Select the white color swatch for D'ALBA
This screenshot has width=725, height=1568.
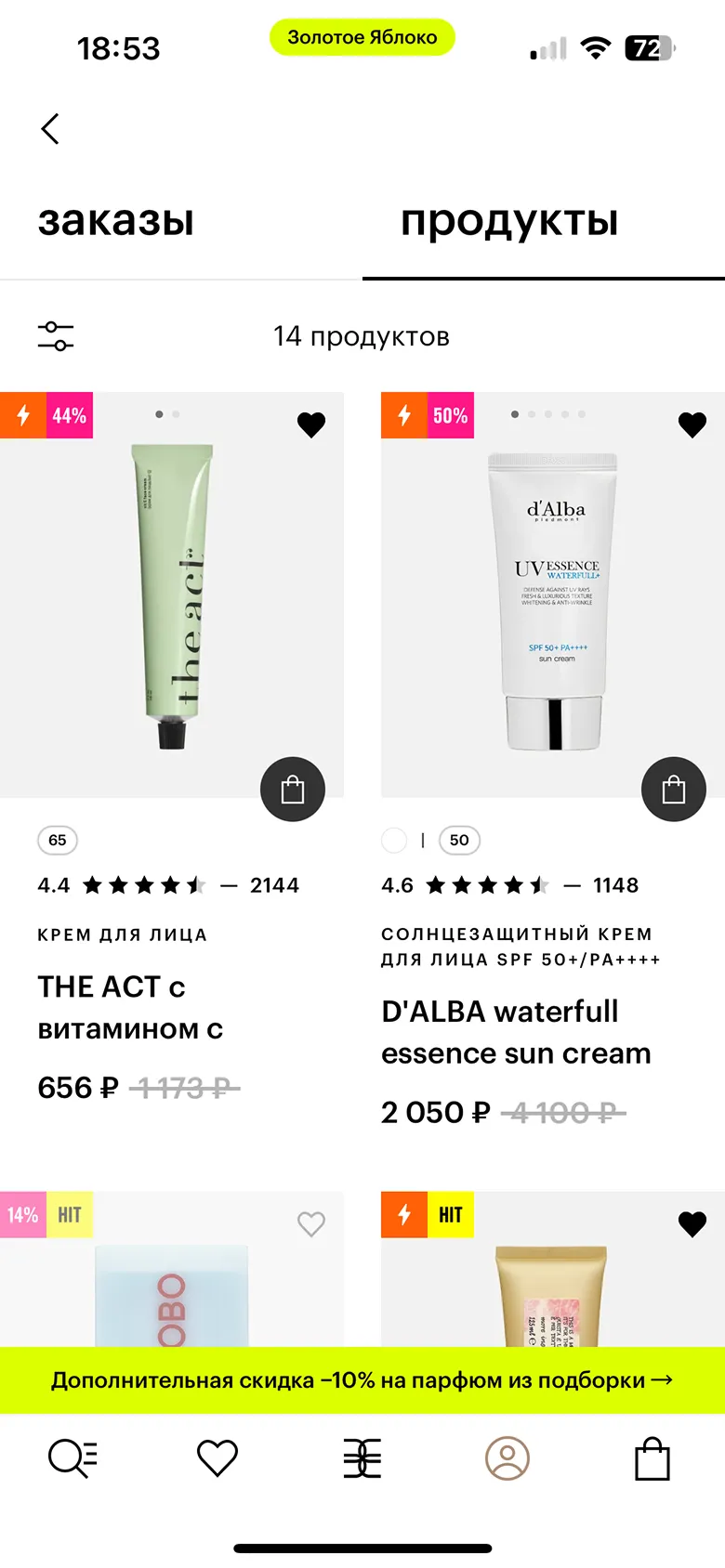click(395, 841)
